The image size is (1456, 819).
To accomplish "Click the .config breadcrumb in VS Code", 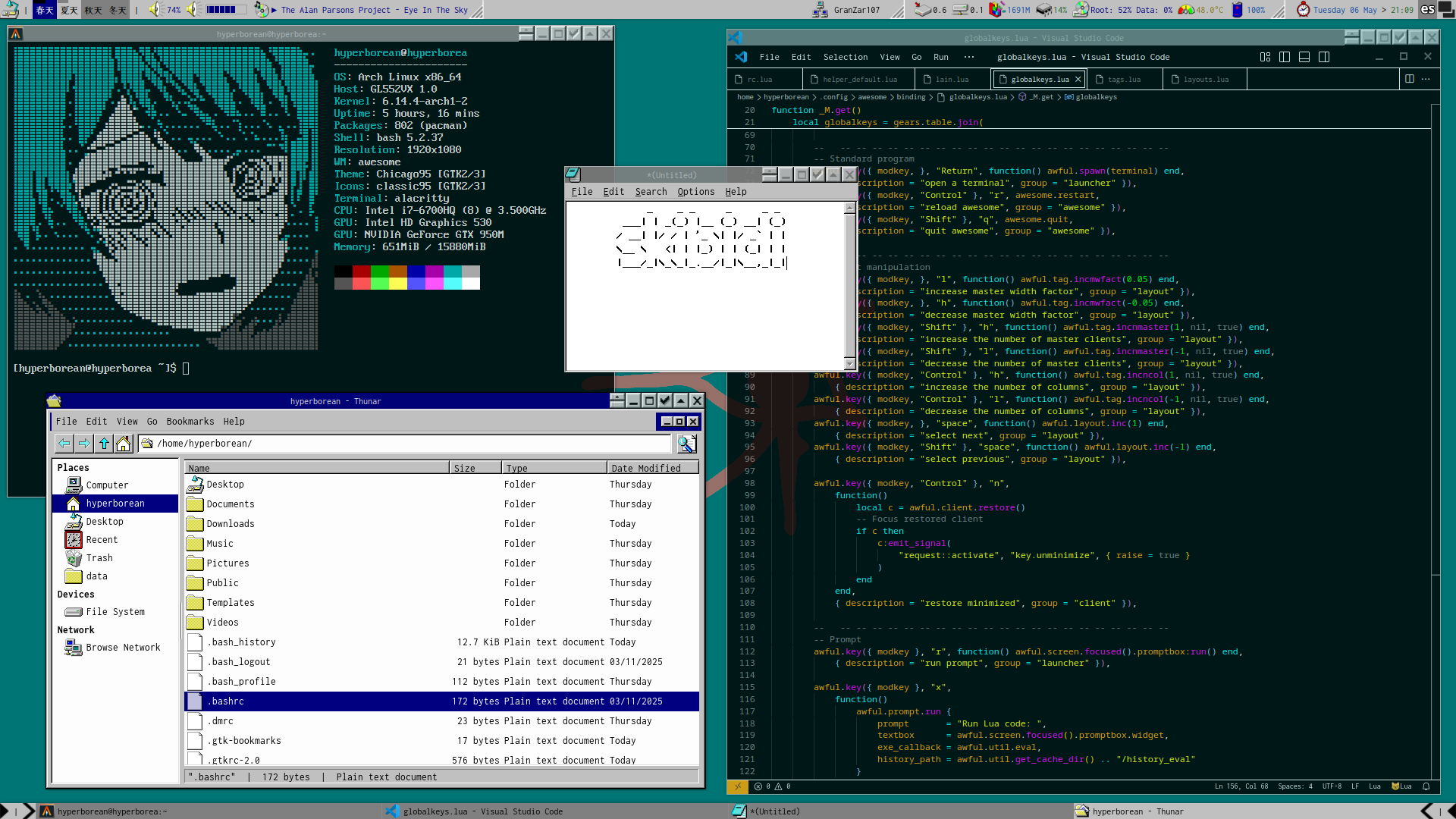I will [x=835, y=97].
